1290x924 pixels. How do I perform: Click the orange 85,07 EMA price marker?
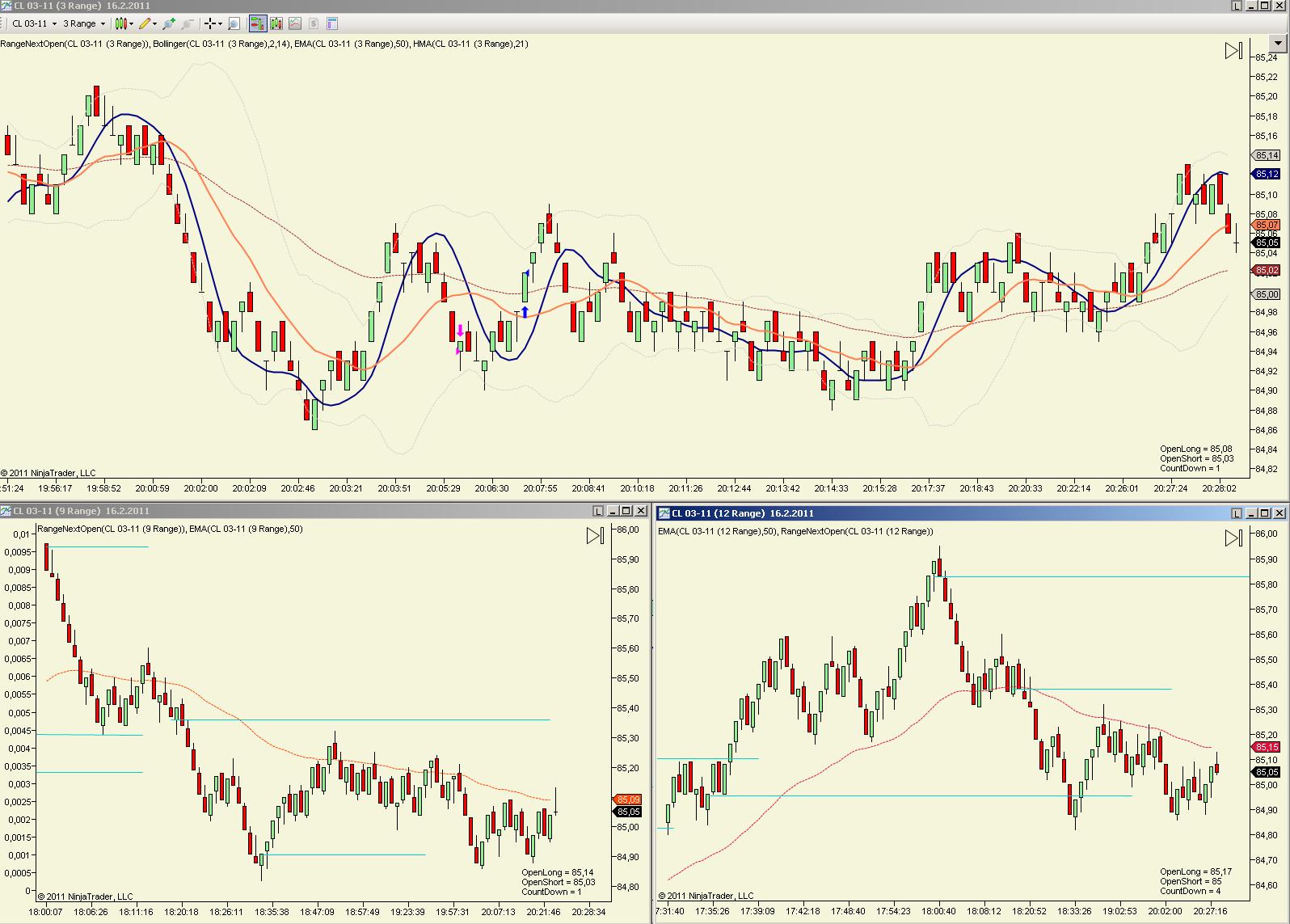[x=1267, y=225]
